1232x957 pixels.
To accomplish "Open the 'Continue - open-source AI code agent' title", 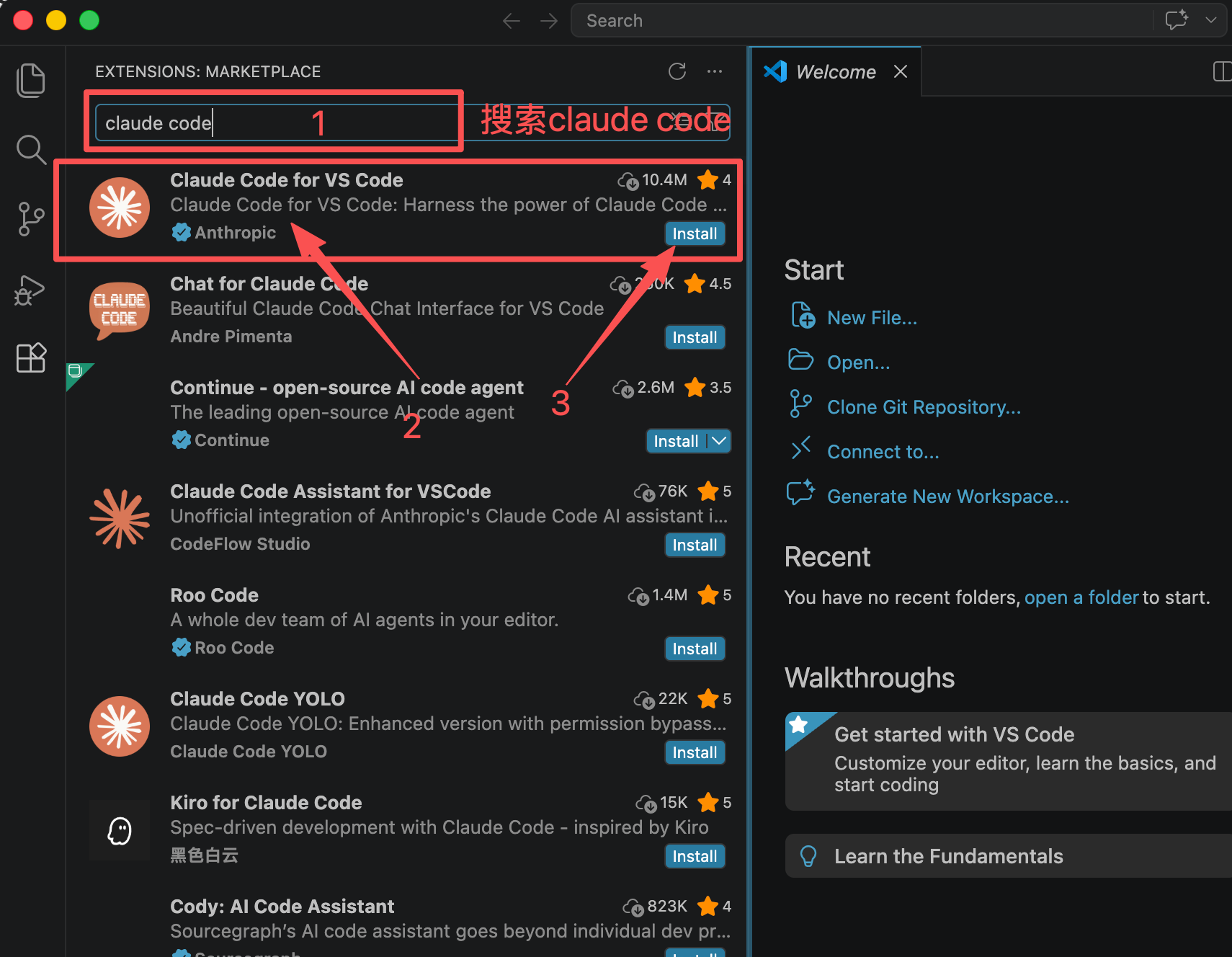I will coord(347,388).
